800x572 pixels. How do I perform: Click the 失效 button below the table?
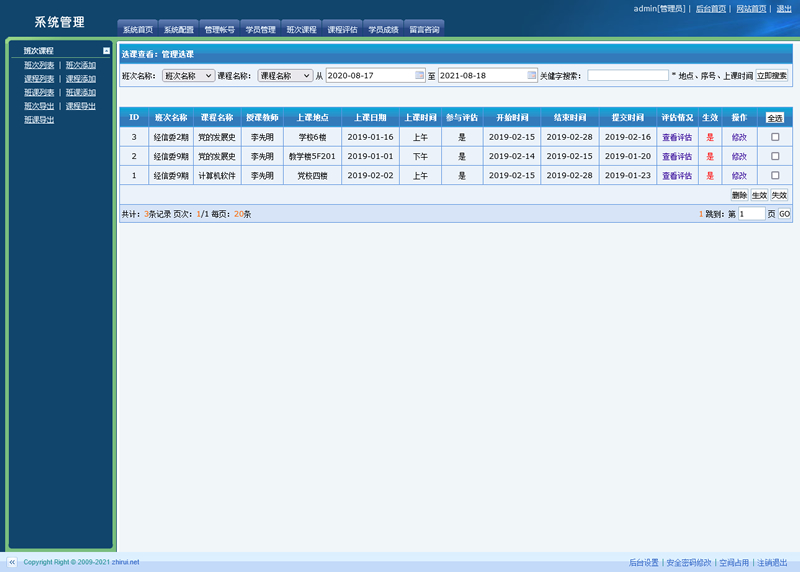tap(779, 195)
